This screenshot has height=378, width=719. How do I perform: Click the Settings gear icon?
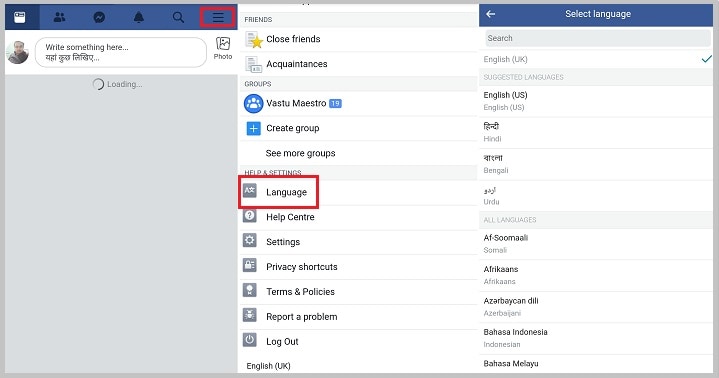pos(249,240)
